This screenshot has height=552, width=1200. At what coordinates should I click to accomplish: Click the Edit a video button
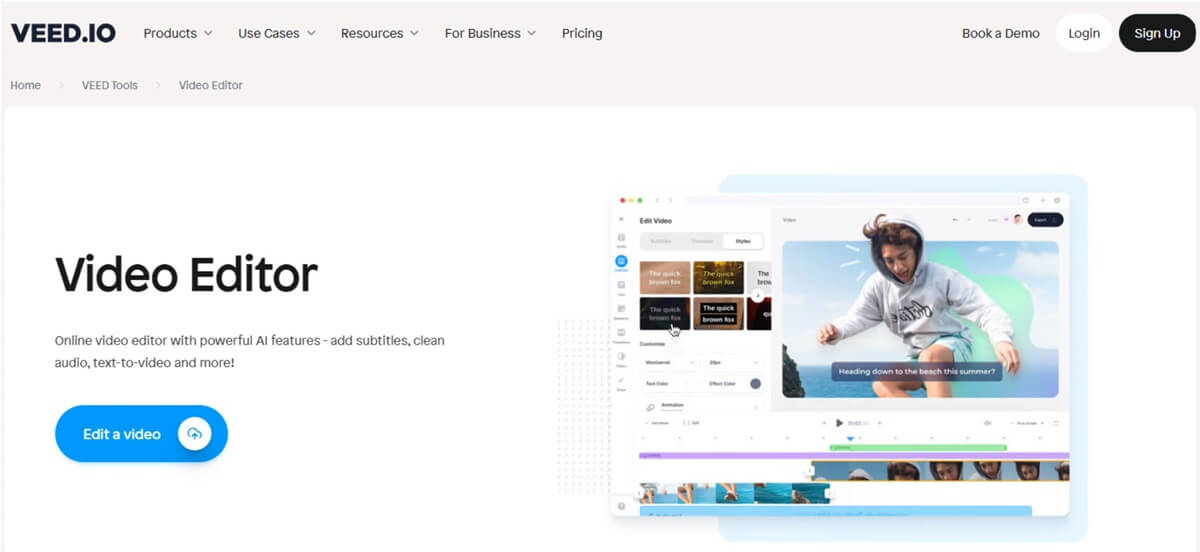(141, 434)
